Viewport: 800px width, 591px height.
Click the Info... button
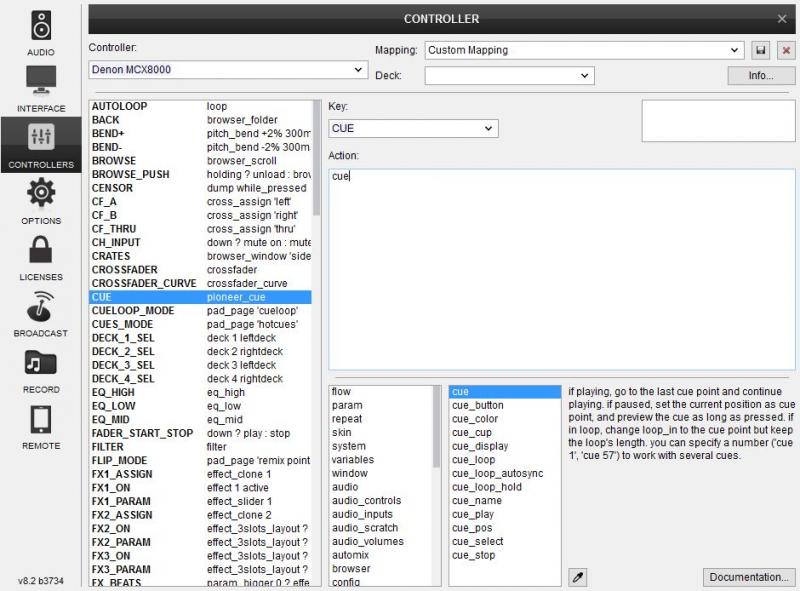click(761, 76)
